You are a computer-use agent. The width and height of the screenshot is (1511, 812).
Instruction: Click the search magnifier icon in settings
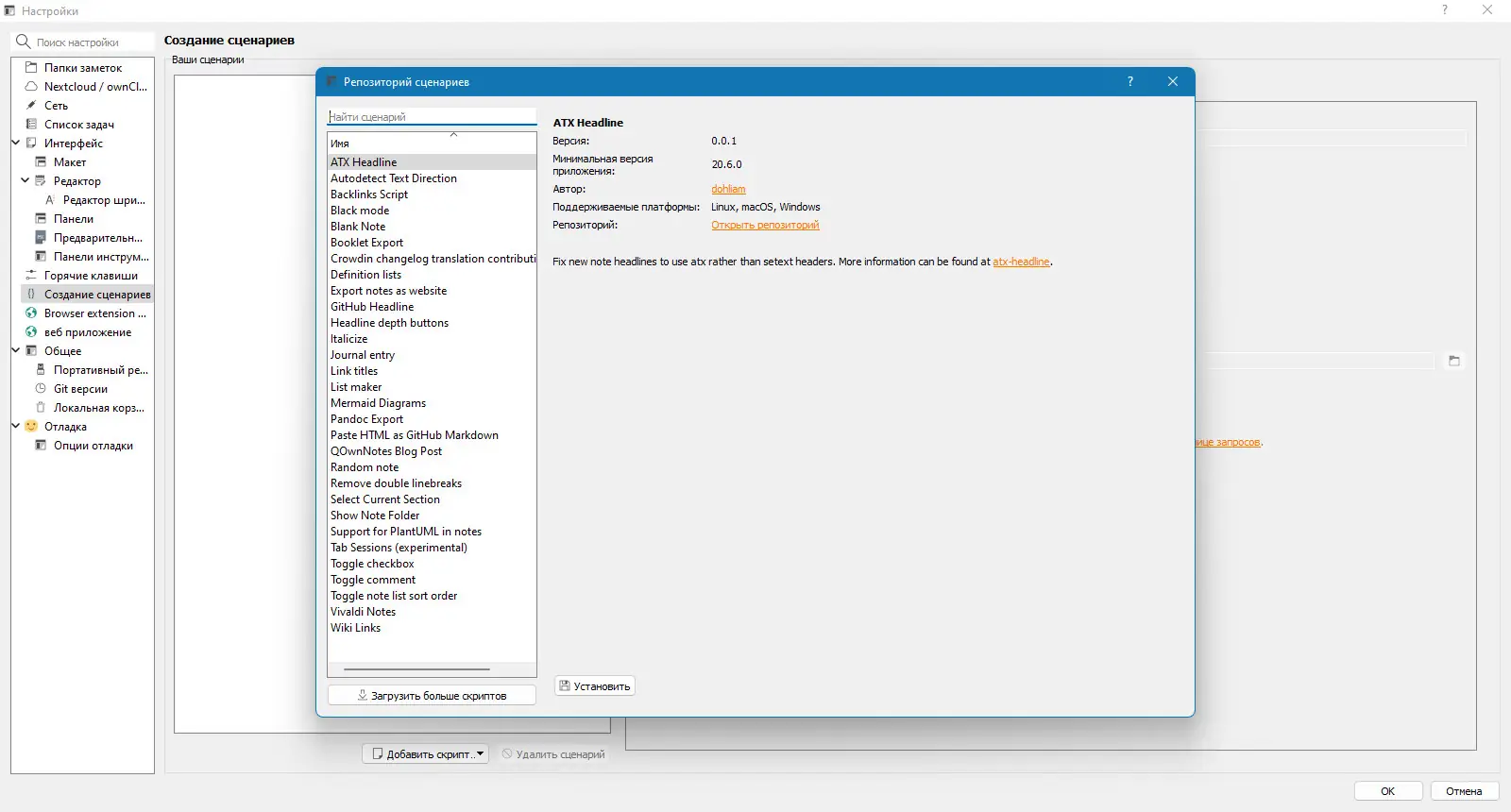24,42
